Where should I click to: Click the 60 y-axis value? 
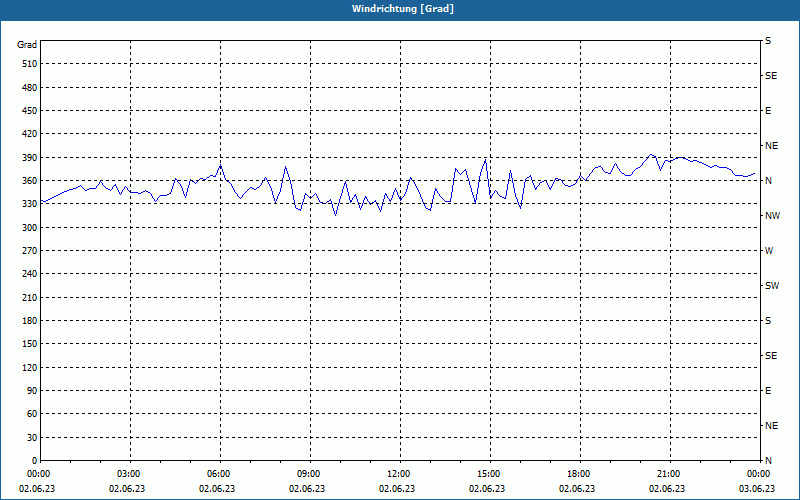31,414
